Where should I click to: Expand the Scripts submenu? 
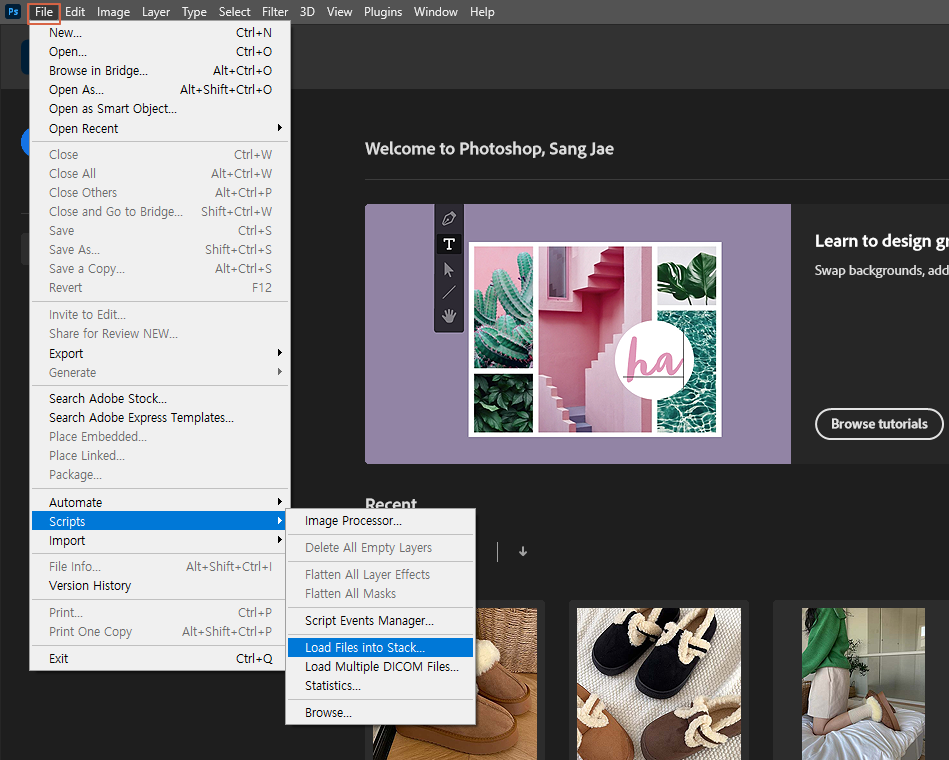pyautogui.click(x=160, y=521)
